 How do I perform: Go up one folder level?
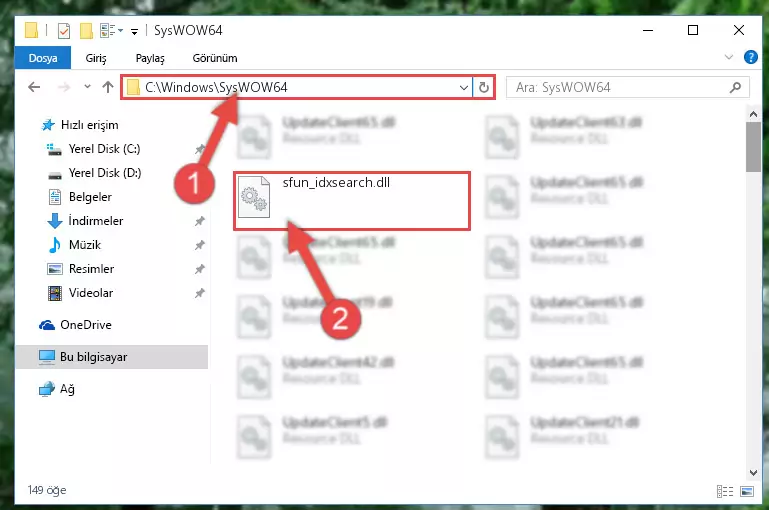[x=108, y=87]
